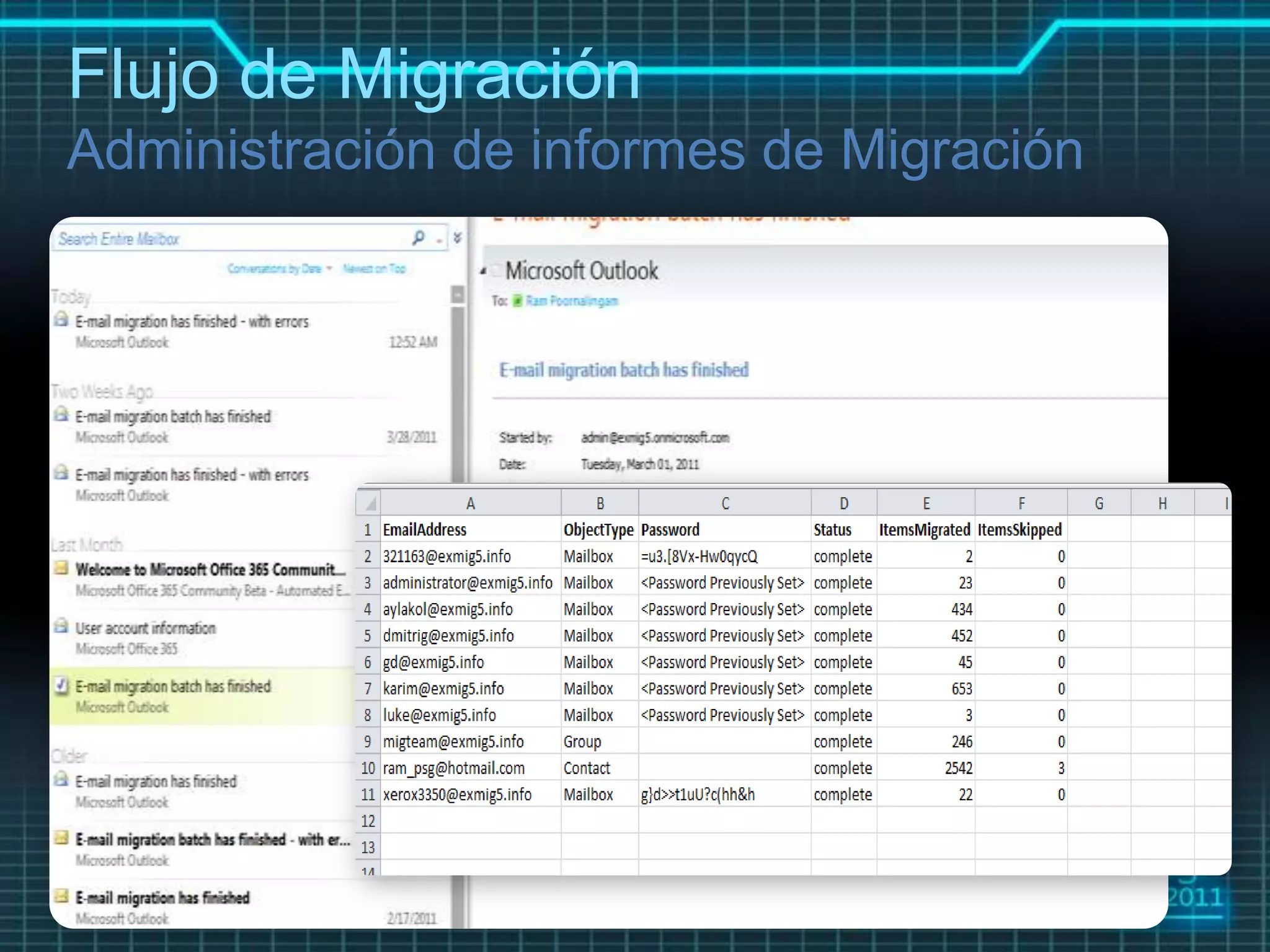Click envelope icon of Older 'migration has finished' email

pyautogui.click(x=61, y=779)
